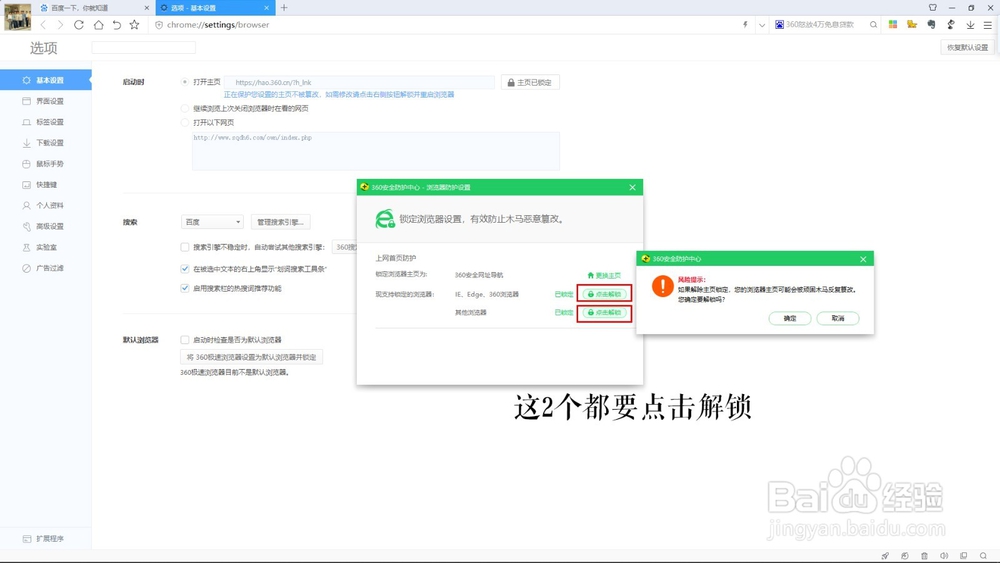This screenshot has height=563, width=1000.
Task: Click the 更换主页 link in the dialog
Action: [x=604, y=275]
